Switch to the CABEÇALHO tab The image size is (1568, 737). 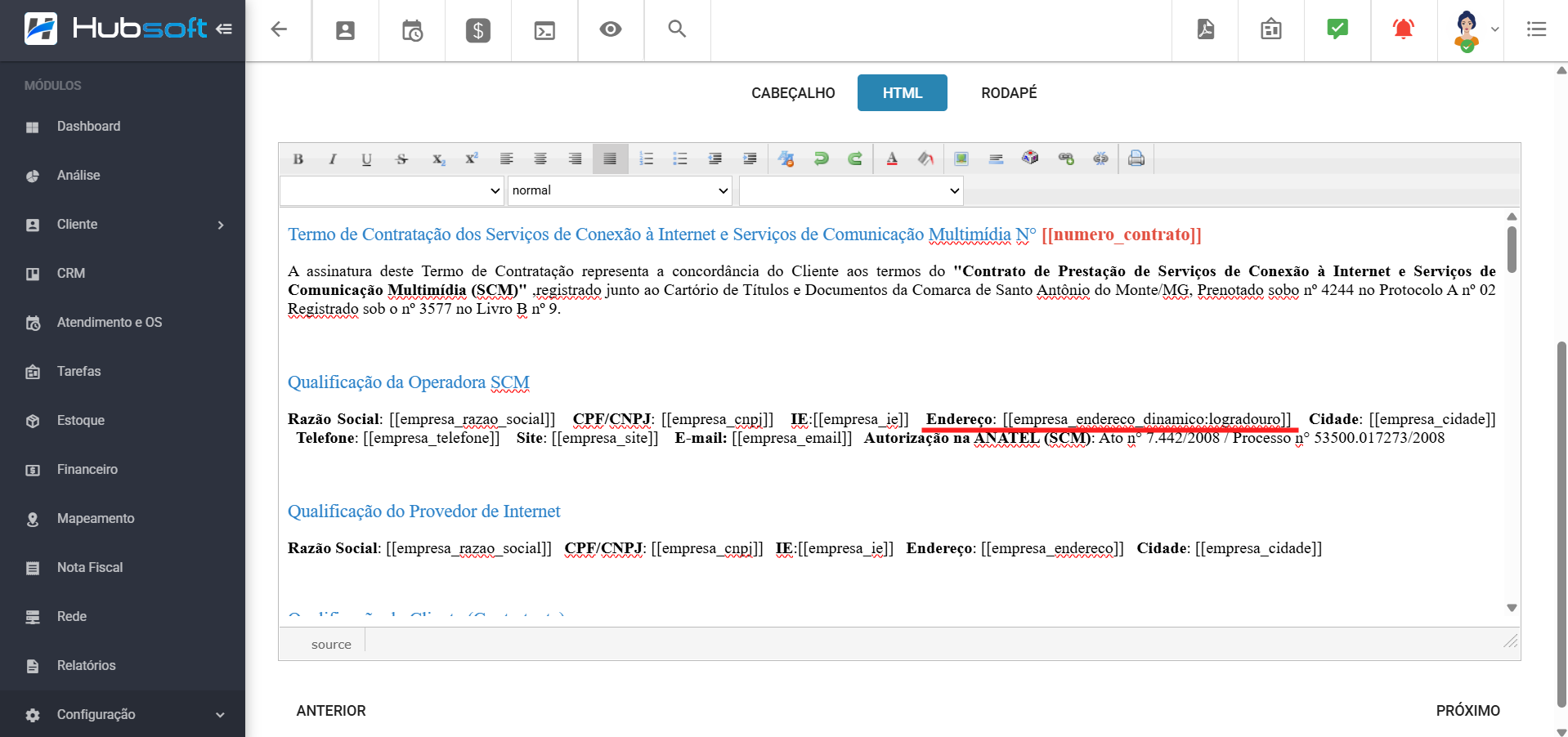pyautogui.click(x=793, y=93)
